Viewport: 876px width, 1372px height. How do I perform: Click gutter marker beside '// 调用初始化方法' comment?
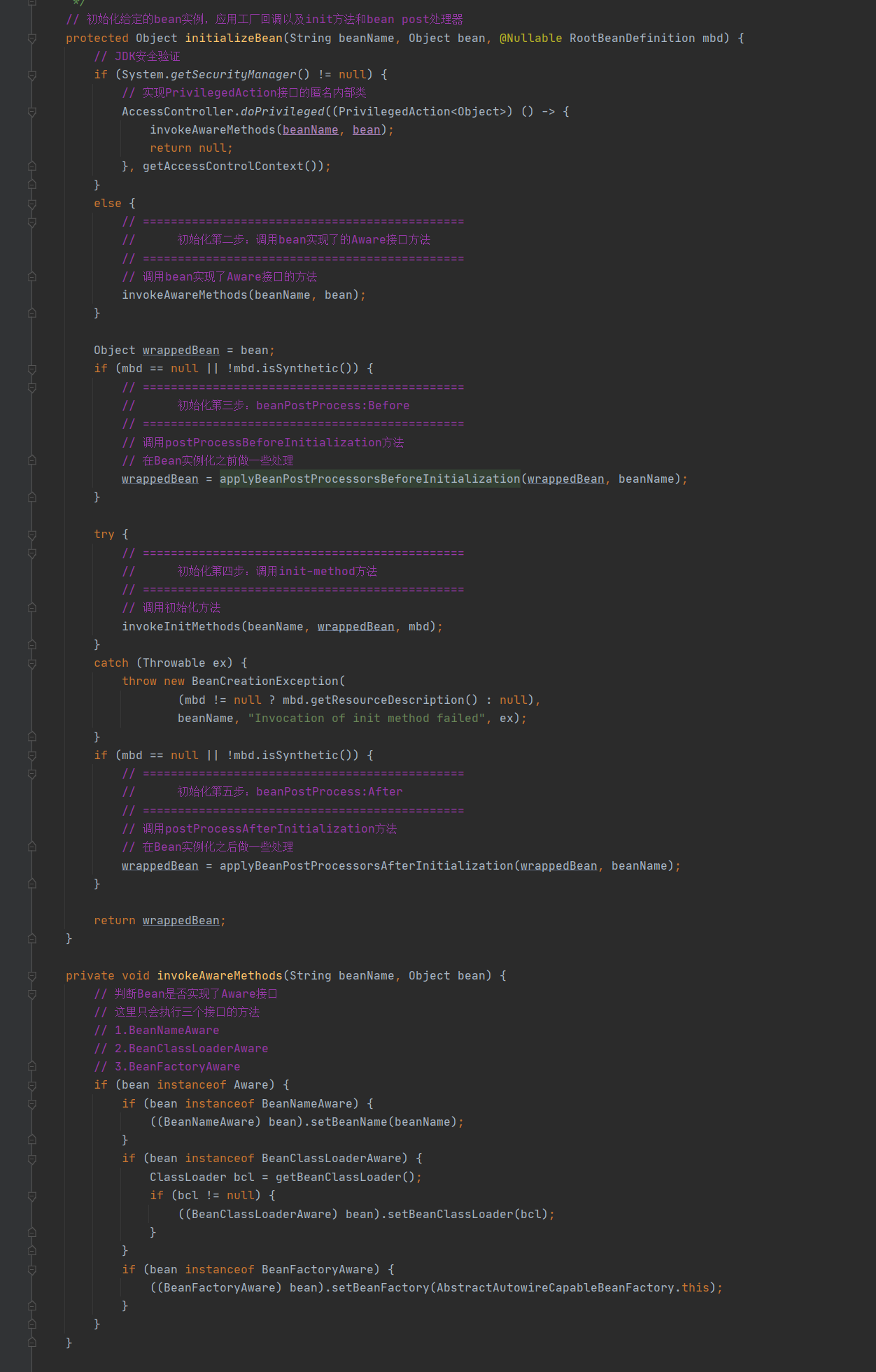32,608
